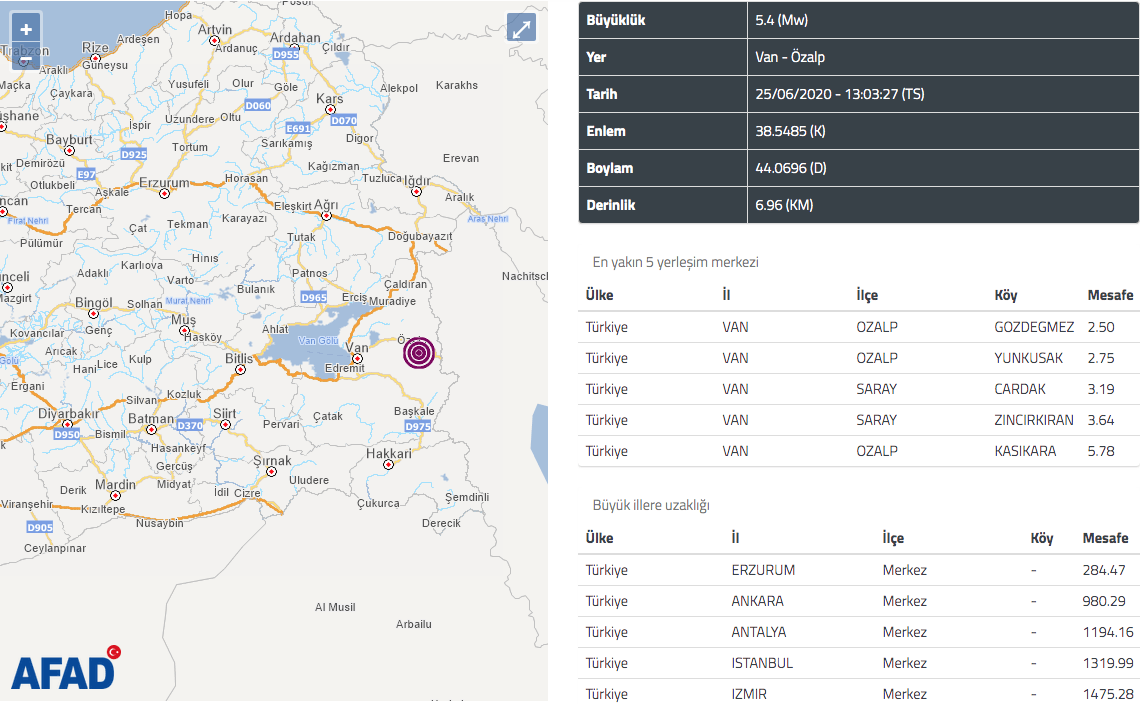Click the Erzurum city marker on map
The height and width of the screenshot is (704, 1140).
[x=164, y=193]
